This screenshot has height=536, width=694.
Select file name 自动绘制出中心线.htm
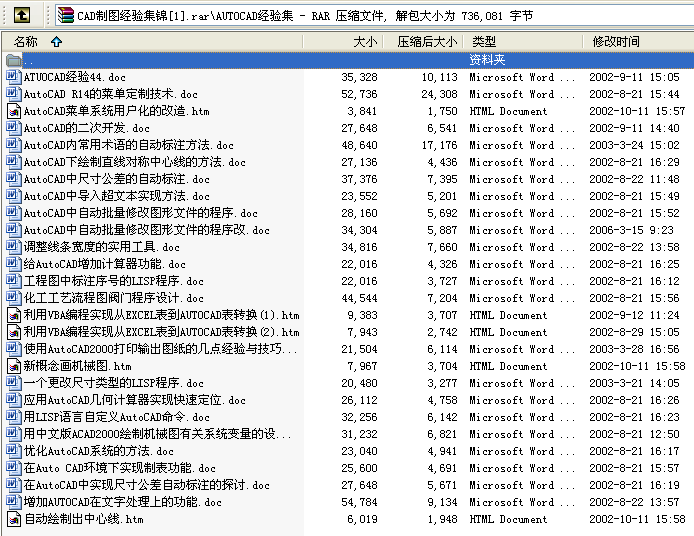pyautogui.click(x=84, y=519)
